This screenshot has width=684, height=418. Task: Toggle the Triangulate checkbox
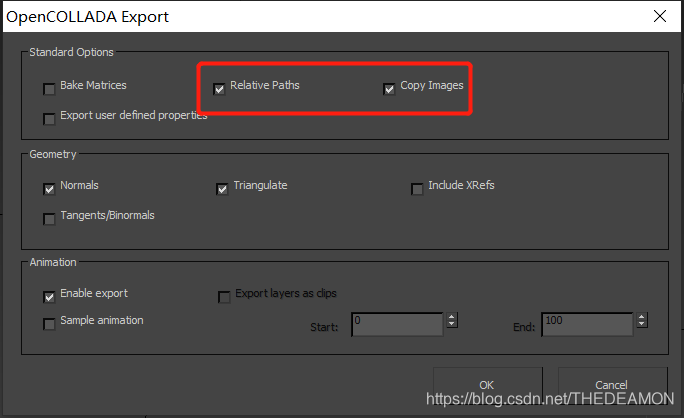click(x=222, y=189)
